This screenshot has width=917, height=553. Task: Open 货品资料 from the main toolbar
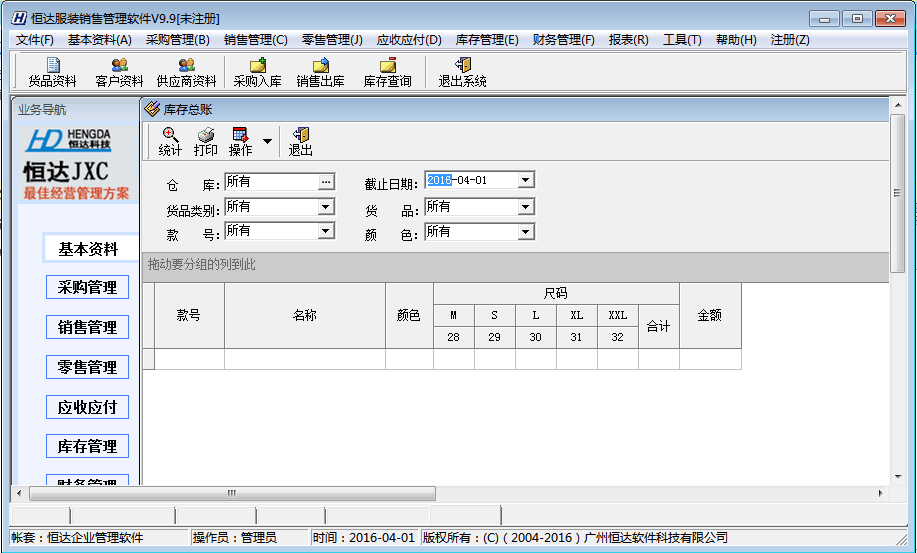click(x=52, y=72)
